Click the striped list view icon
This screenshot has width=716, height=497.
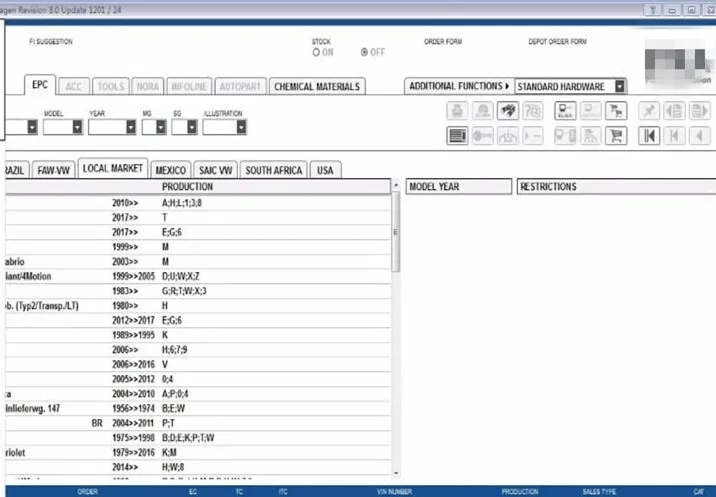(x=457, y=136)
